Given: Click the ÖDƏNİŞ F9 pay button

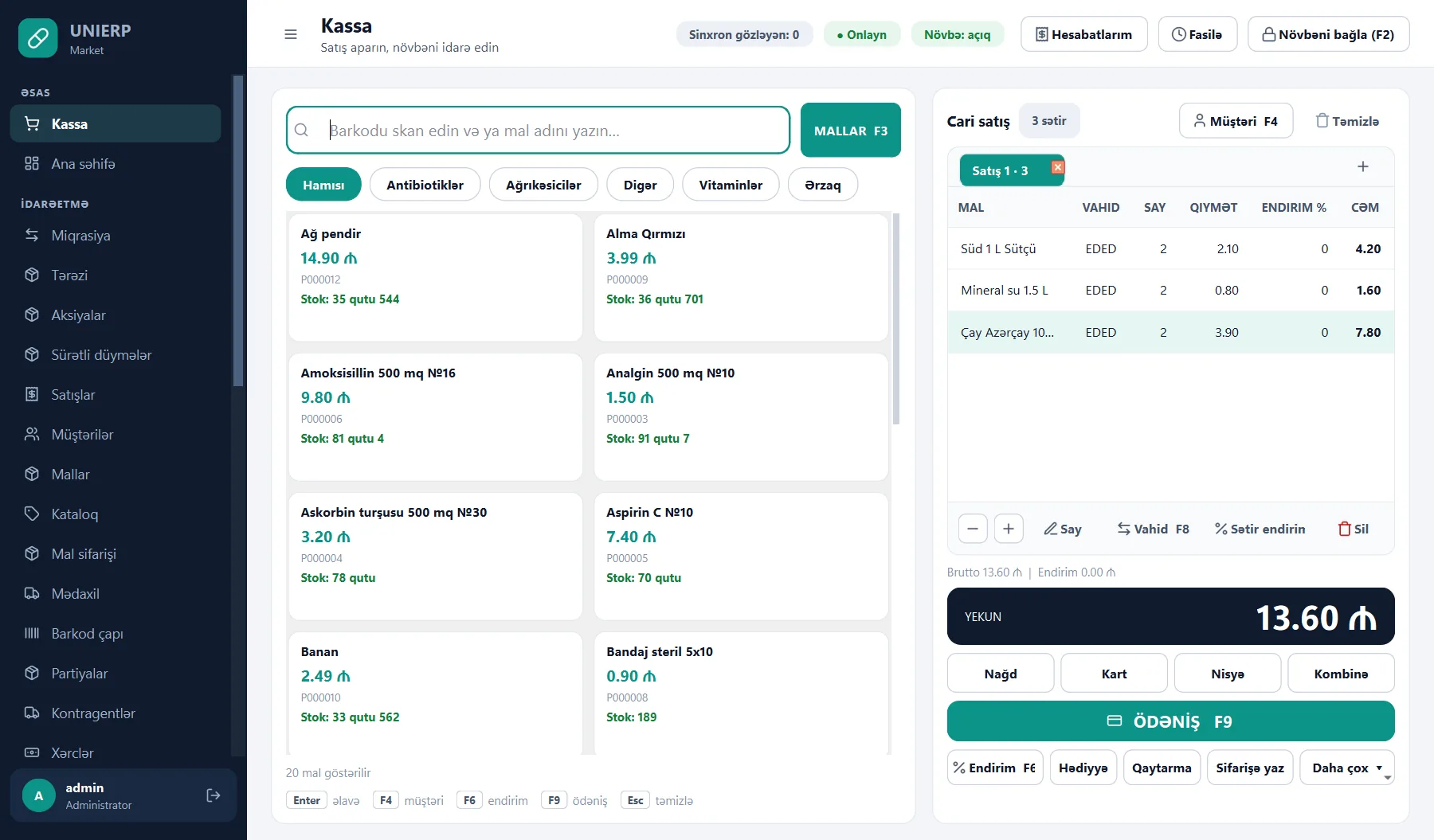Looking at the screenshot, I should [x=1170, y=721].
